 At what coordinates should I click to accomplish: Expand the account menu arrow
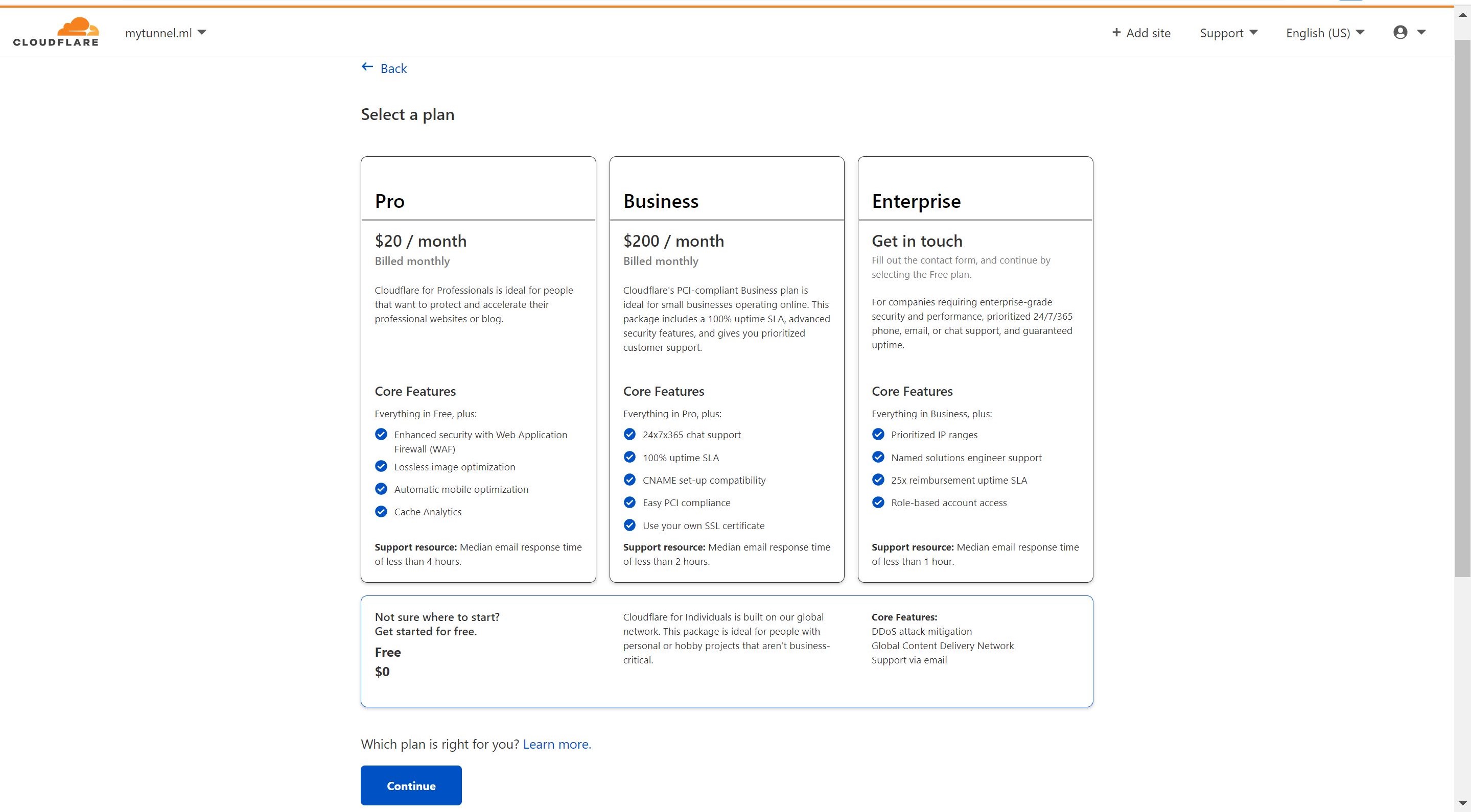tap(1421, 33)
